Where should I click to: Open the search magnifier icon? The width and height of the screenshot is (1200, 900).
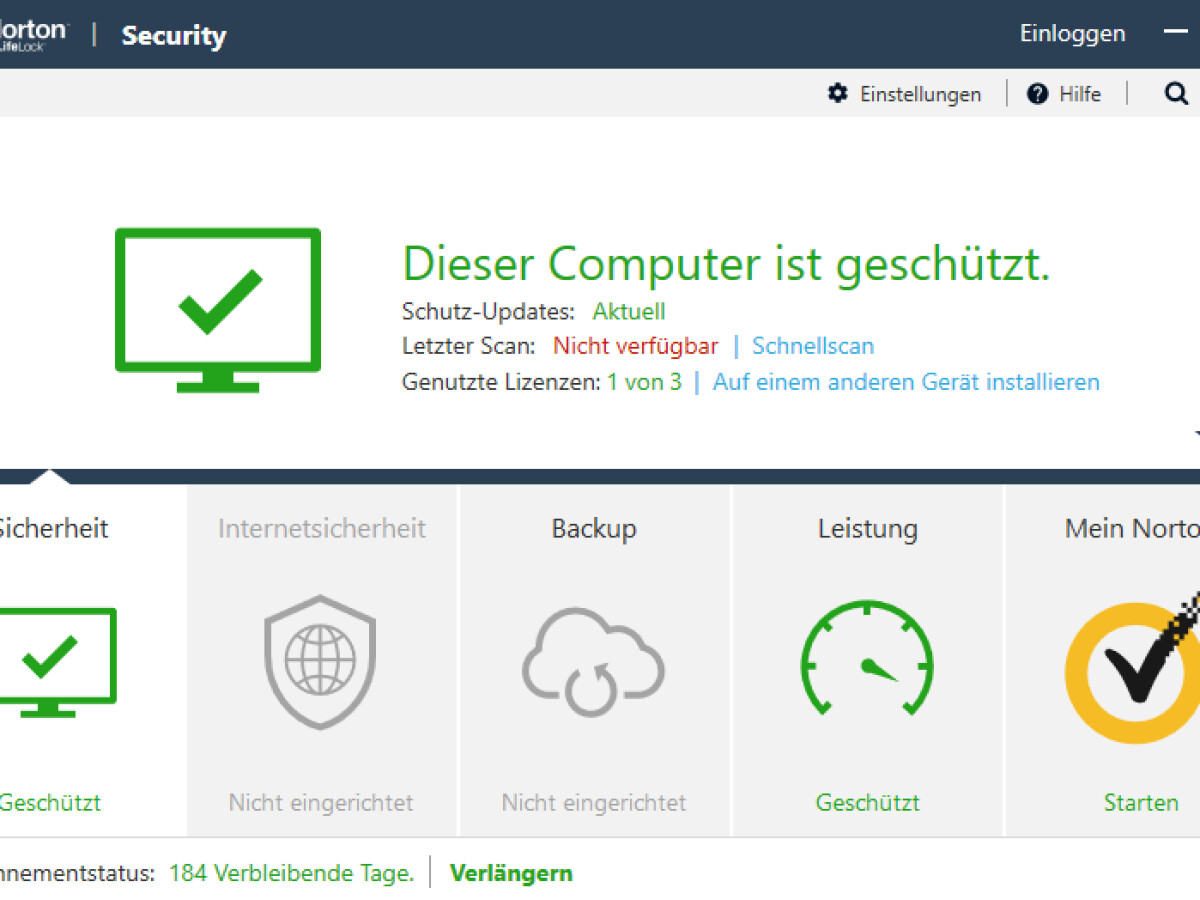[x=1175, y=93]
